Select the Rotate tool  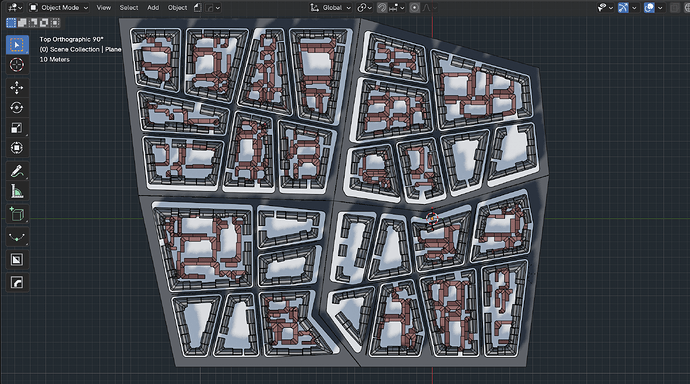click(x=17, y=108)
